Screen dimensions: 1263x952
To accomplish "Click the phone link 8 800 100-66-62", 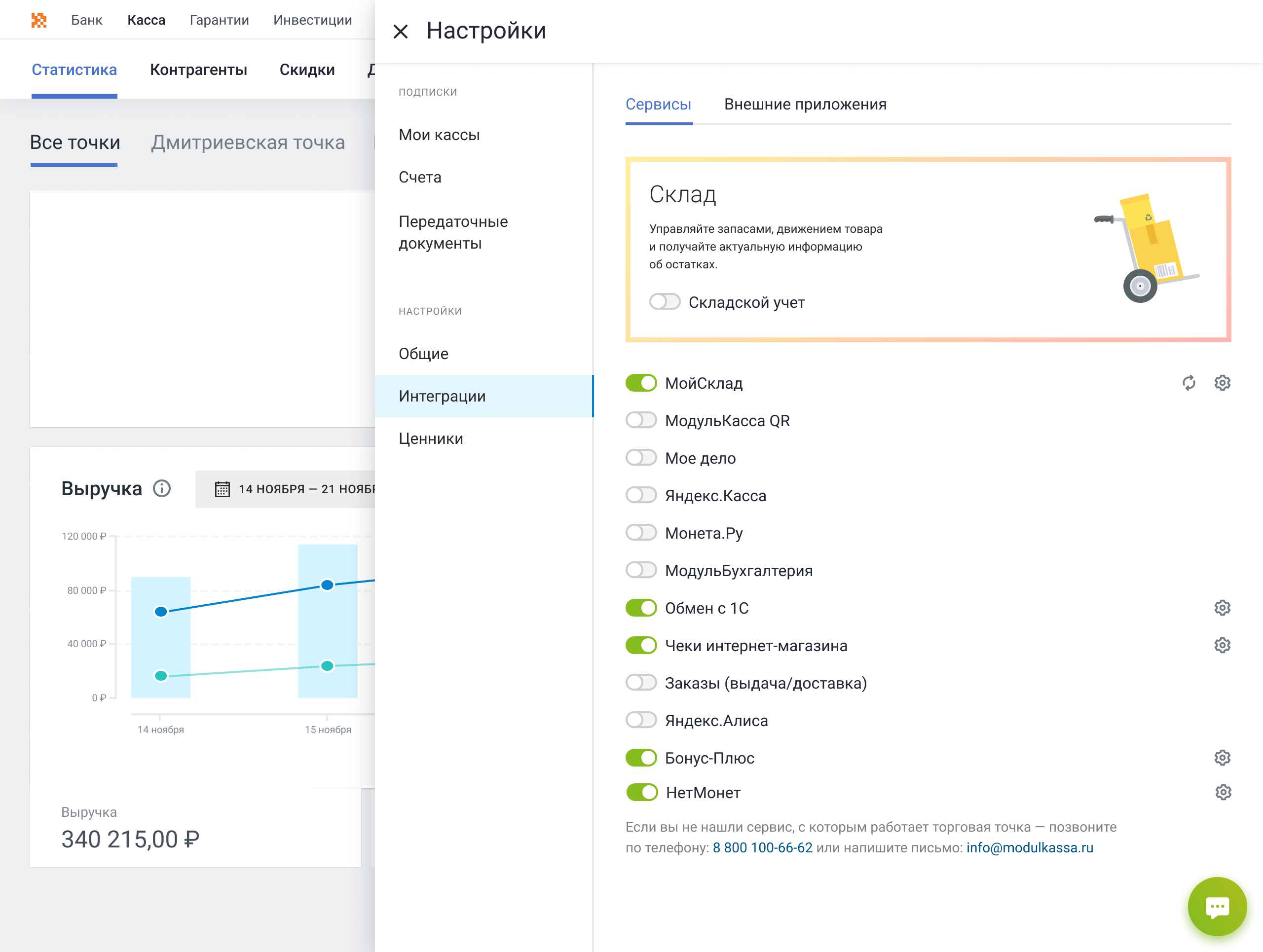I will pyautogui.click(x=762, y=847).
